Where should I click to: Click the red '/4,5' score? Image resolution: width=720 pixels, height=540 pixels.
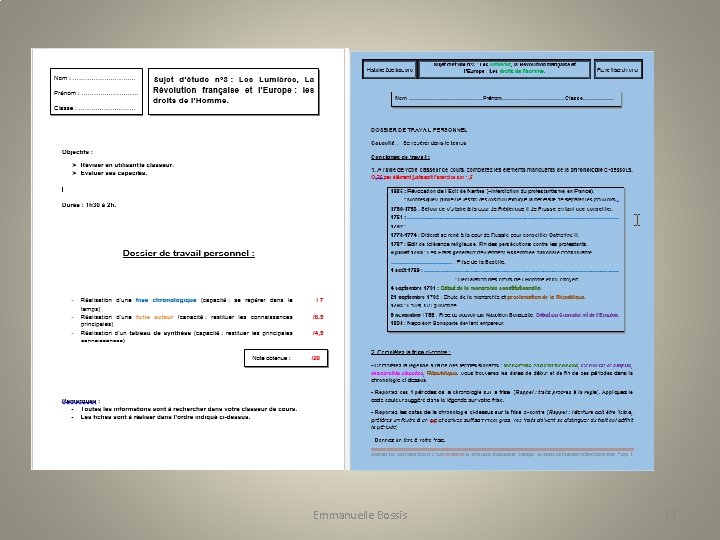pos(318,333)
